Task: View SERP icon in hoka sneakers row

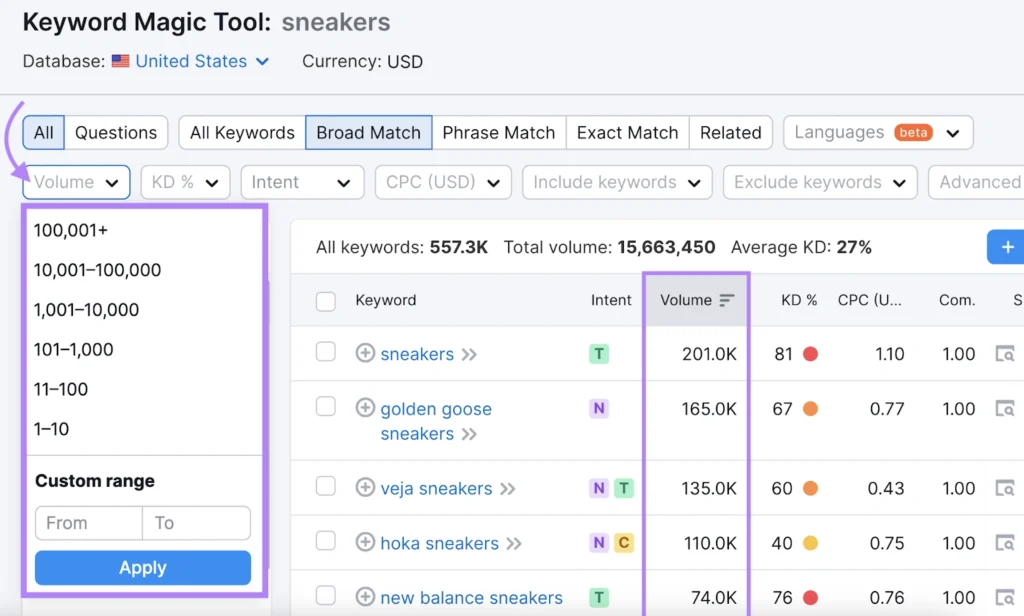Action: [1004, 543]
